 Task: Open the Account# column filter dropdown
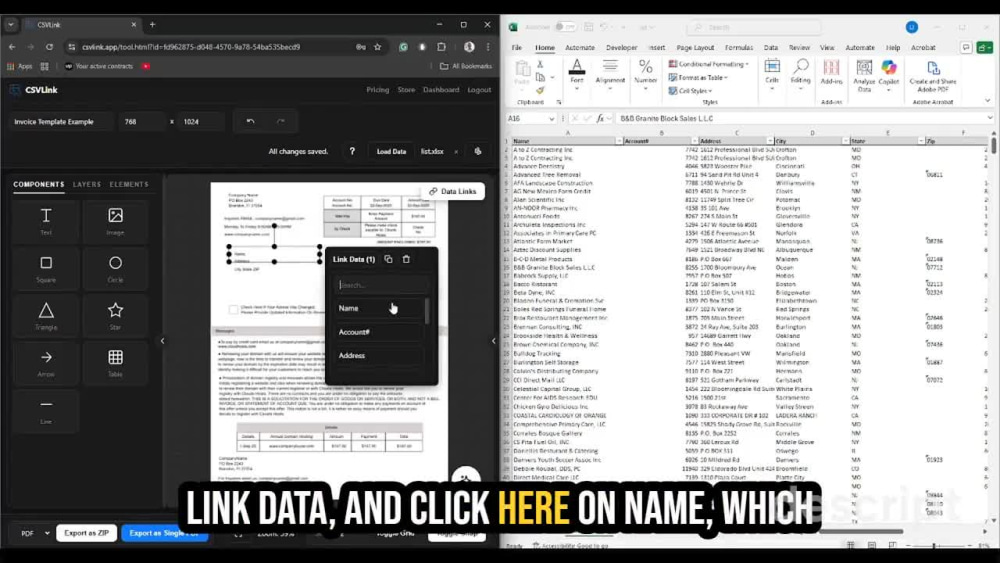tap(695, 141)
